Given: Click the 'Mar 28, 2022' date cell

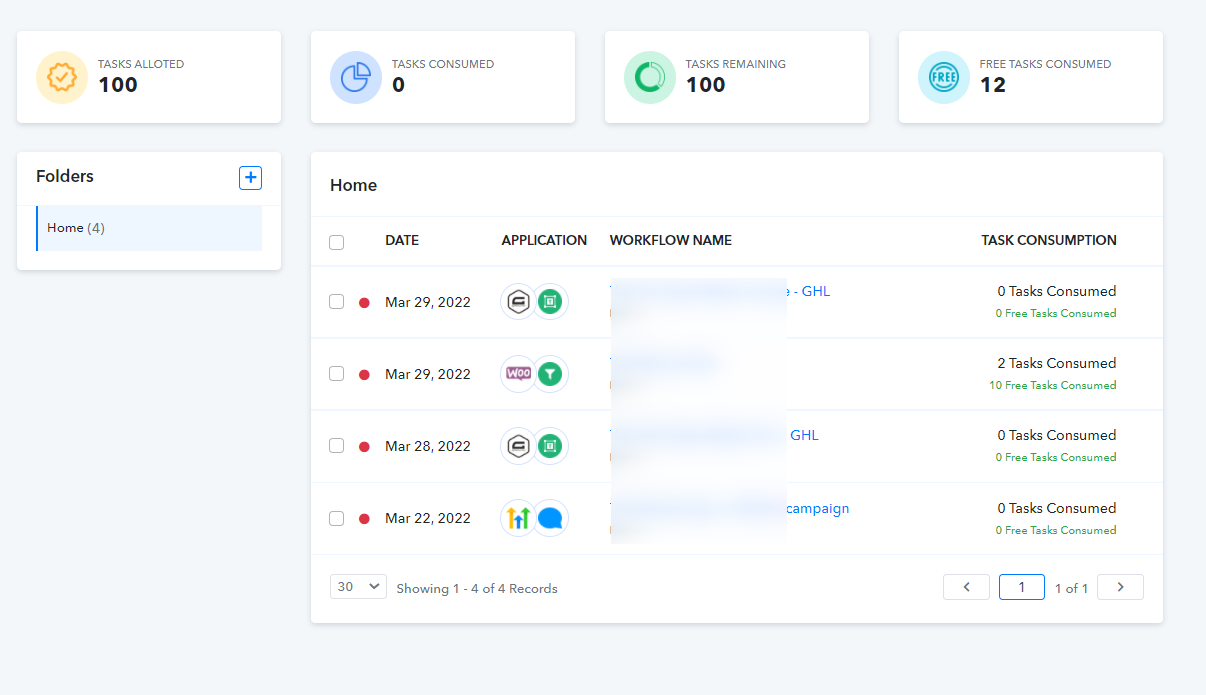Looking at the screenshot, I should (428, 446).
